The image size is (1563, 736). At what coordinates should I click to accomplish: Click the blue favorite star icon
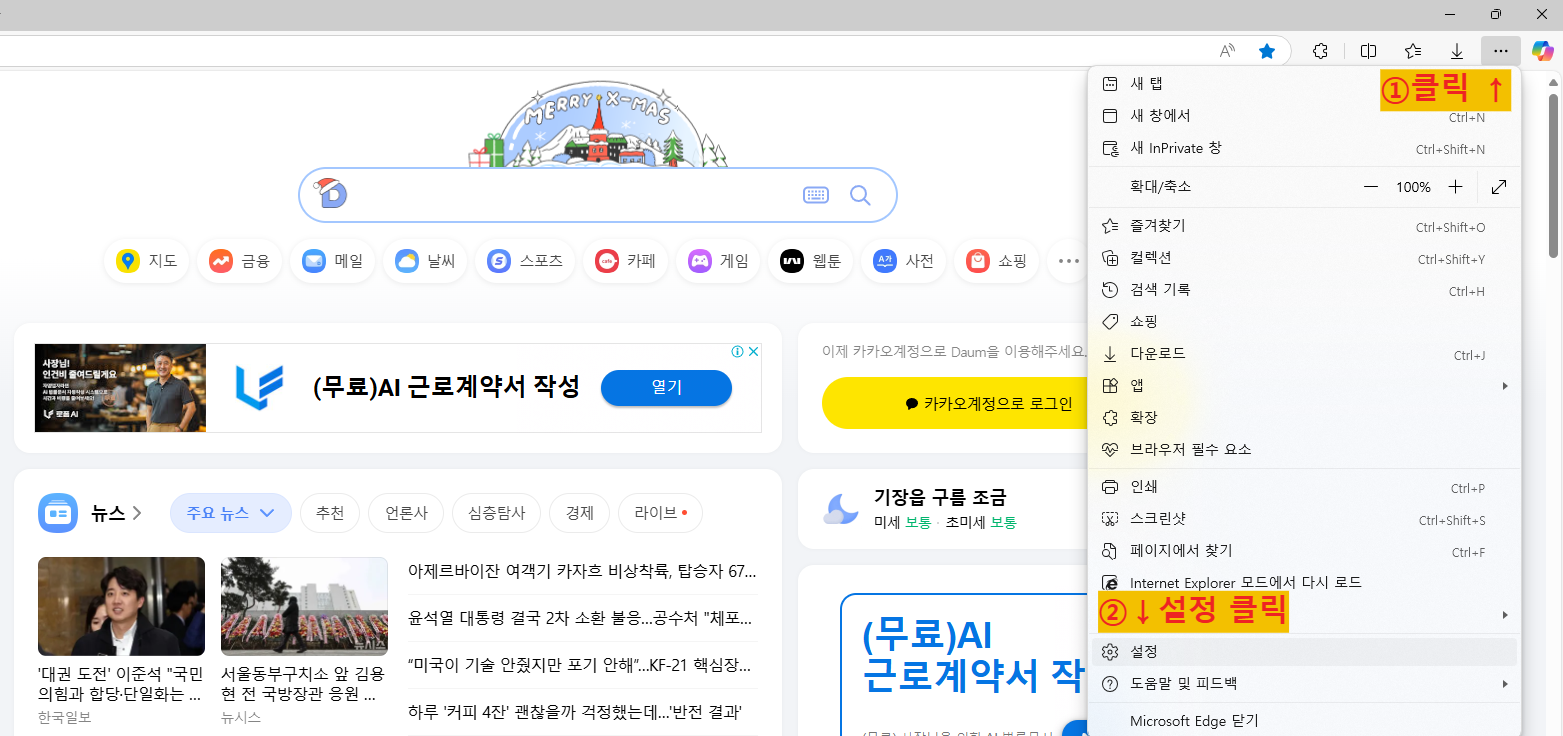tap(1267, 51)
